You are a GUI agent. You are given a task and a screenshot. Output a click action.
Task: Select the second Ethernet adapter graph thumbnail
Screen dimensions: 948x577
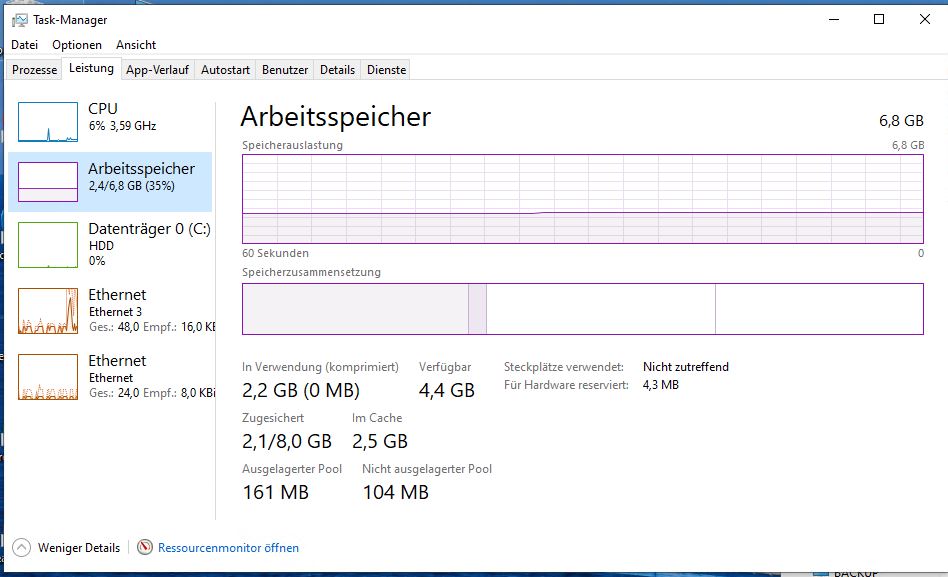click(48, 376)
